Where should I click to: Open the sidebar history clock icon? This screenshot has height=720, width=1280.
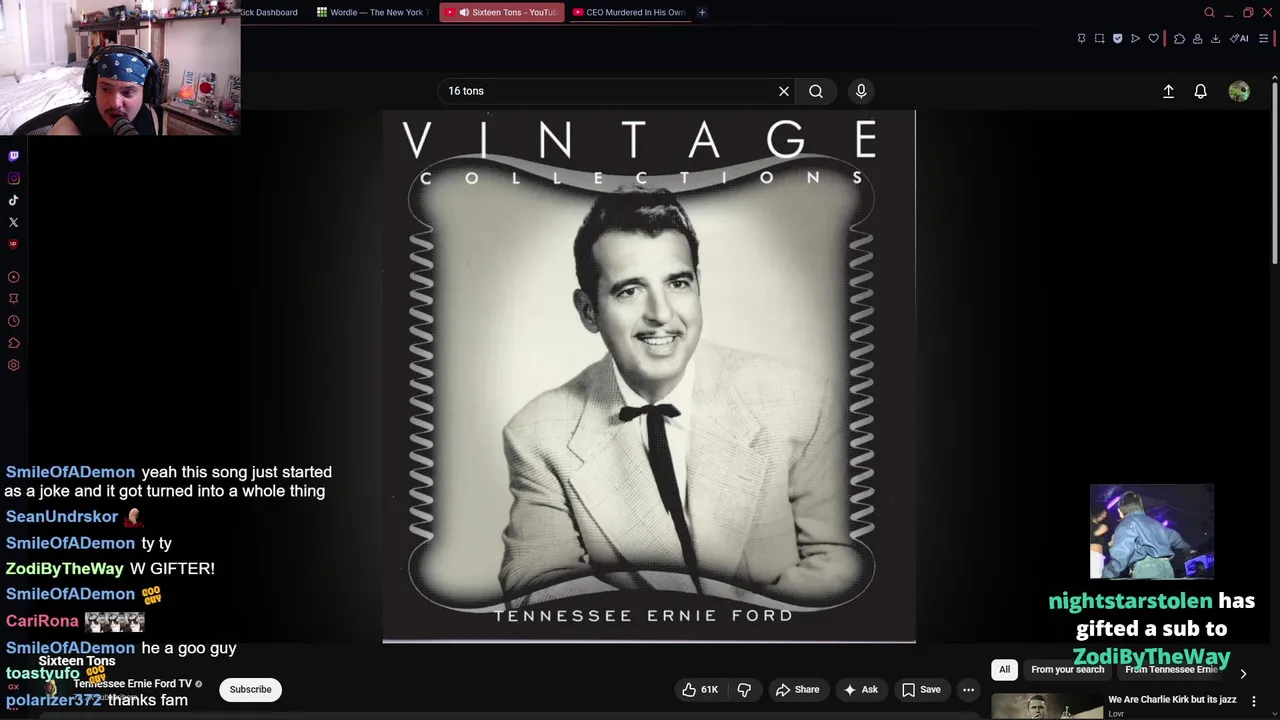coord(14,321)
